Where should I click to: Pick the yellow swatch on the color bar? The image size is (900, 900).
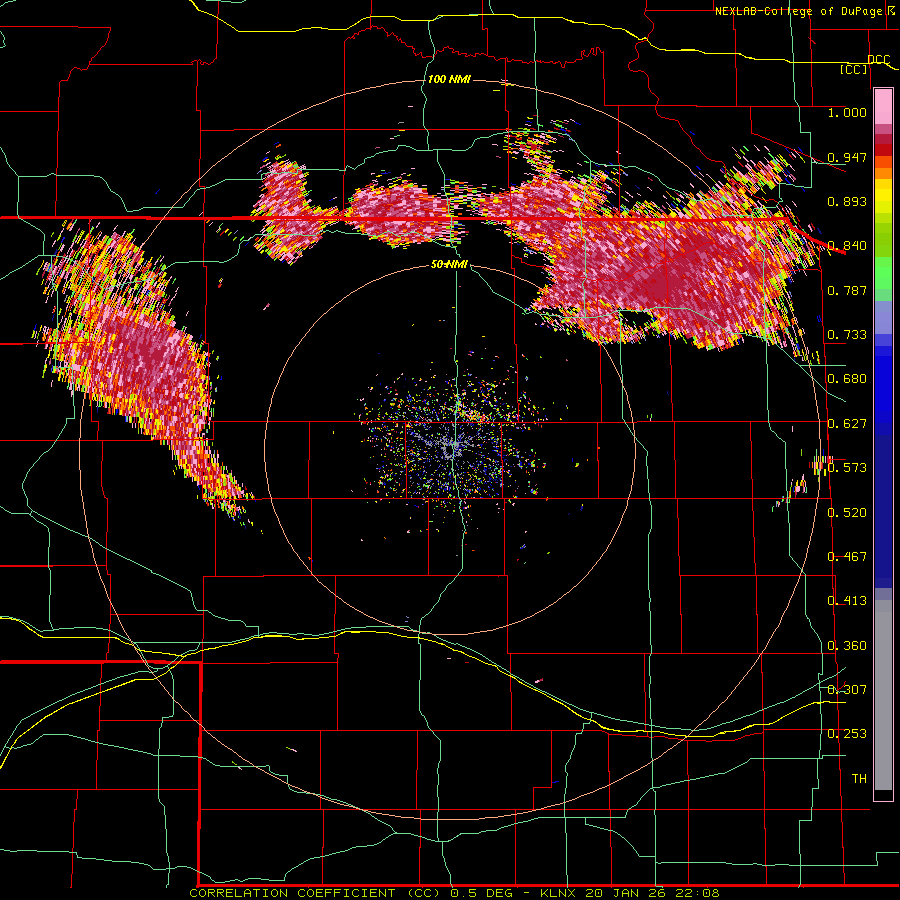883,197
